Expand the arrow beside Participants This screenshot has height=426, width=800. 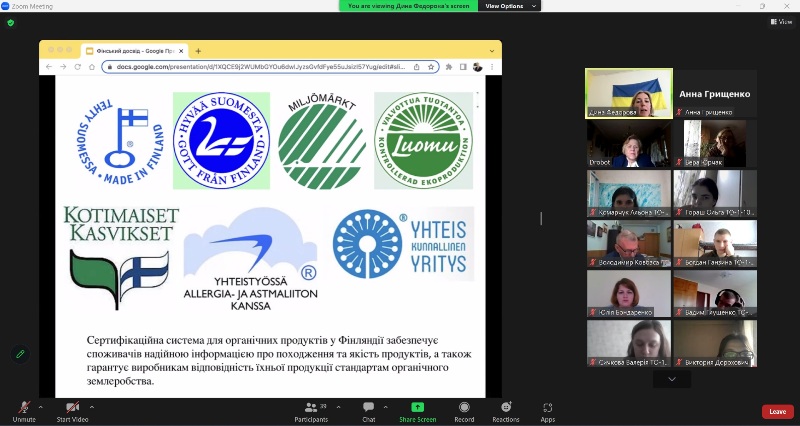pos(338,407)
